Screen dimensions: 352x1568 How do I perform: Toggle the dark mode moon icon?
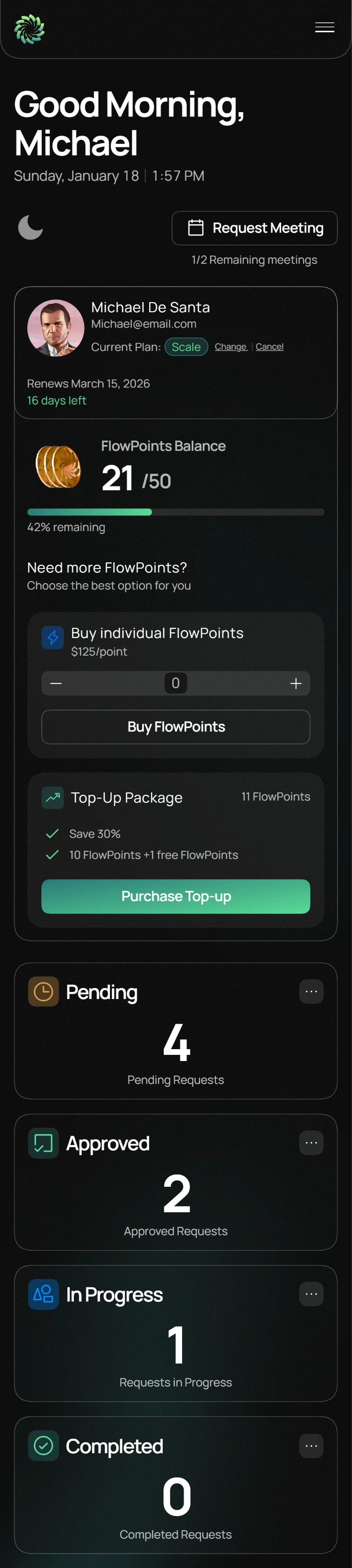click(x=30, y=228)
